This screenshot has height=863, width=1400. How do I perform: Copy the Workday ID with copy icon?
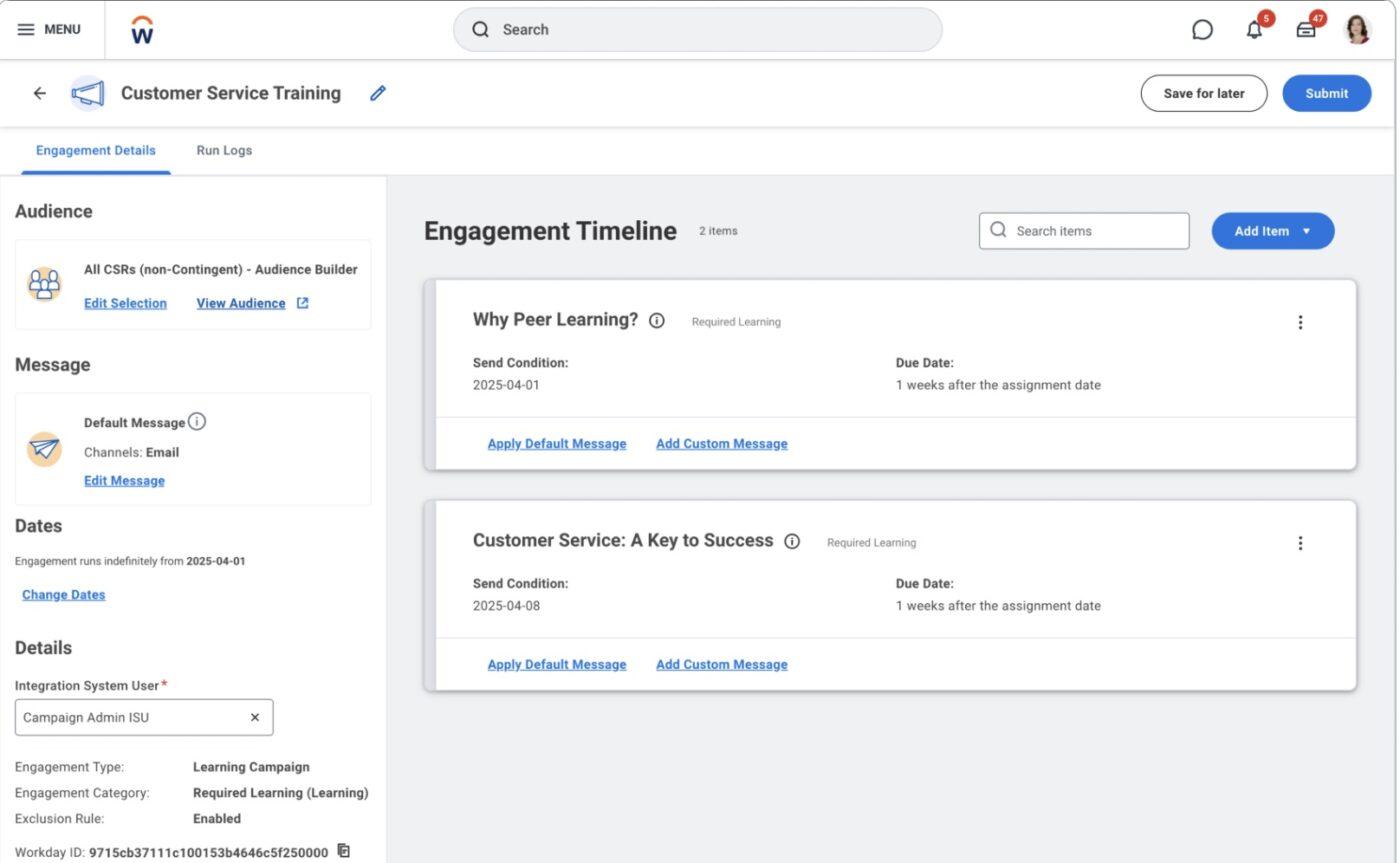(x=344, y=851)
